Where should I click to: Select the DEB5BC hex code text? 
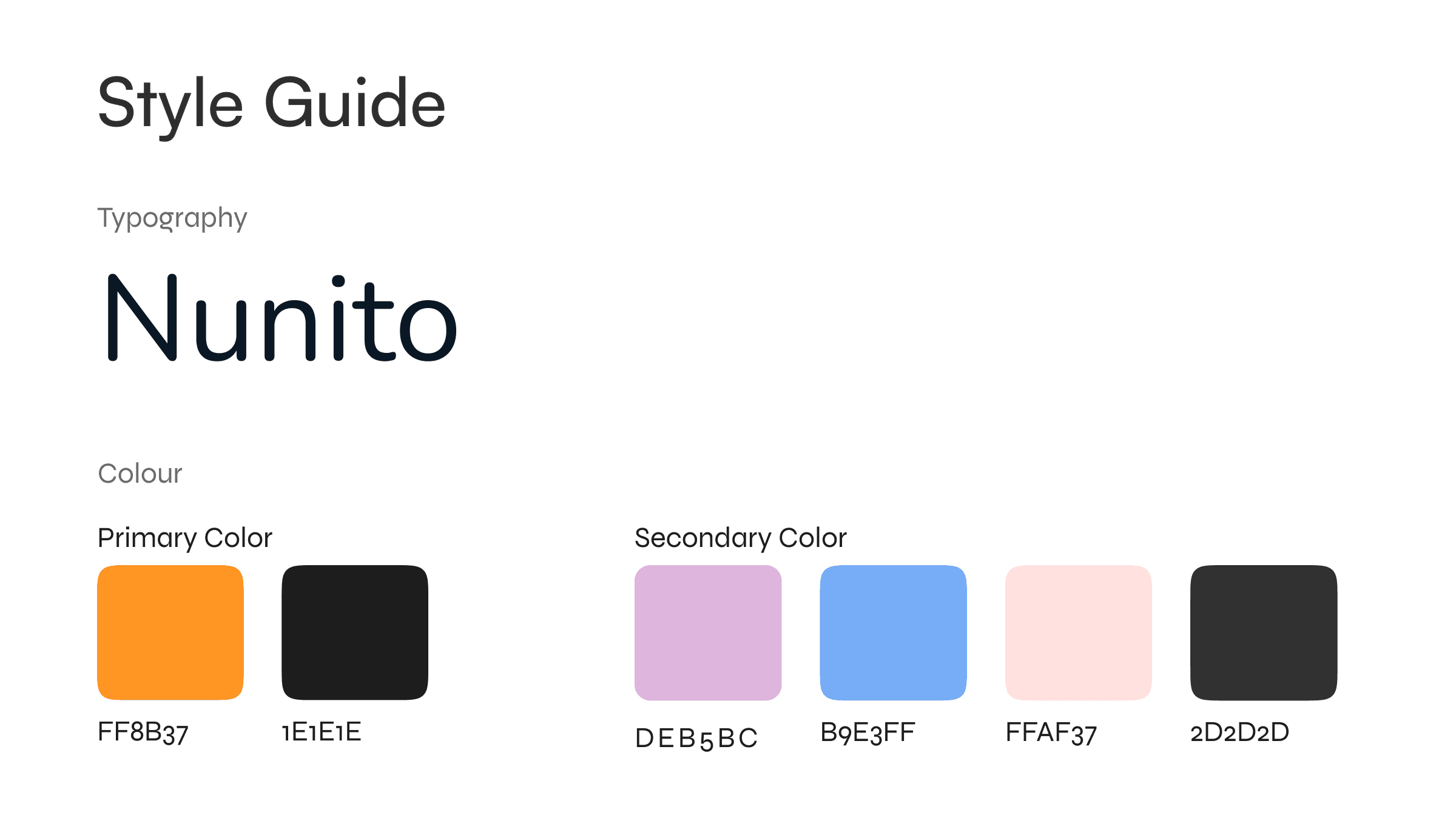pos(696,739)
